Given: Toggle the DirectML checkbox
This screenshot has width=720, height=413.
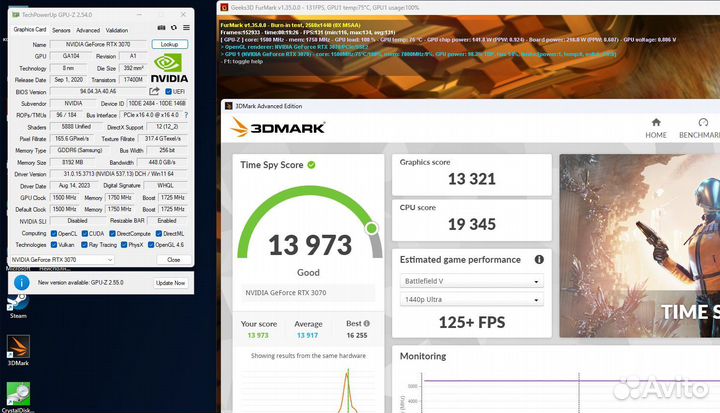Looking at the screenshot, I should coord(159,233).
